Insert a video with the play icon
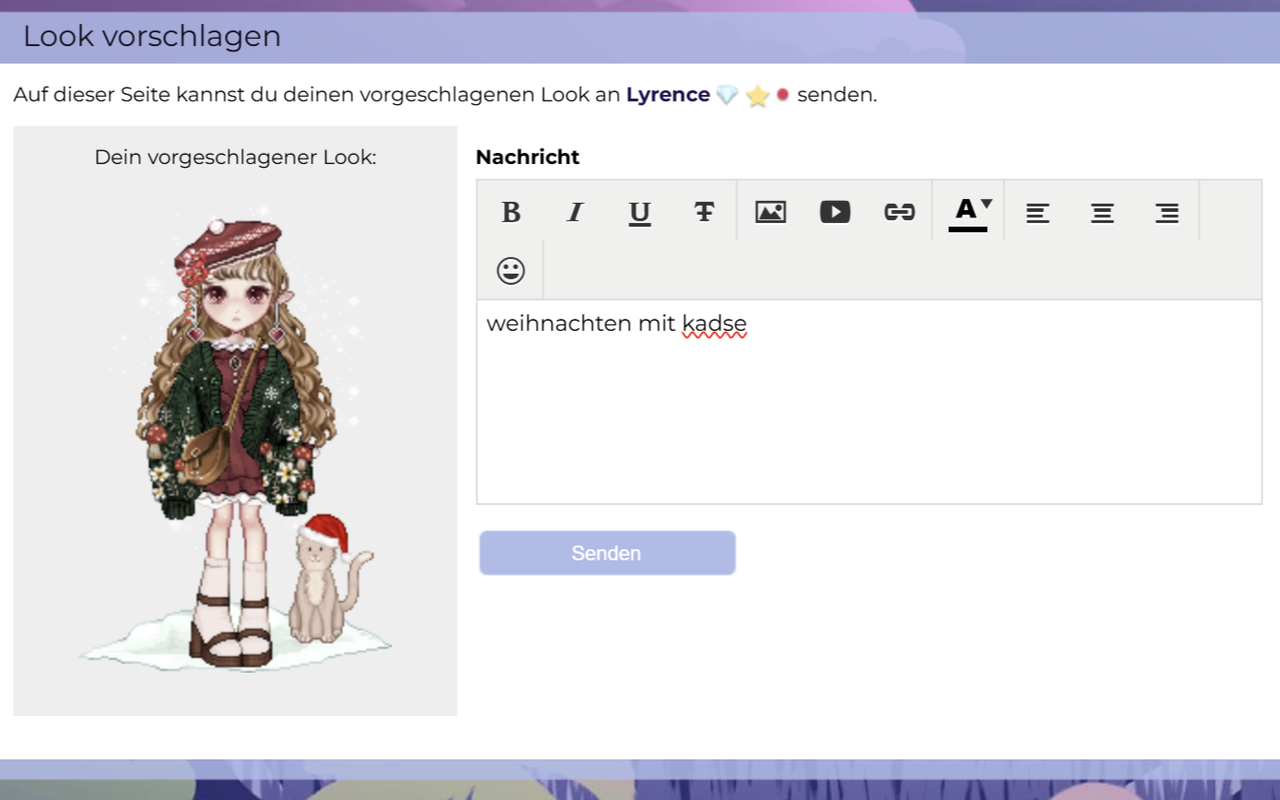This screenshot has width=1280, height=800. [x=835, y=212]
